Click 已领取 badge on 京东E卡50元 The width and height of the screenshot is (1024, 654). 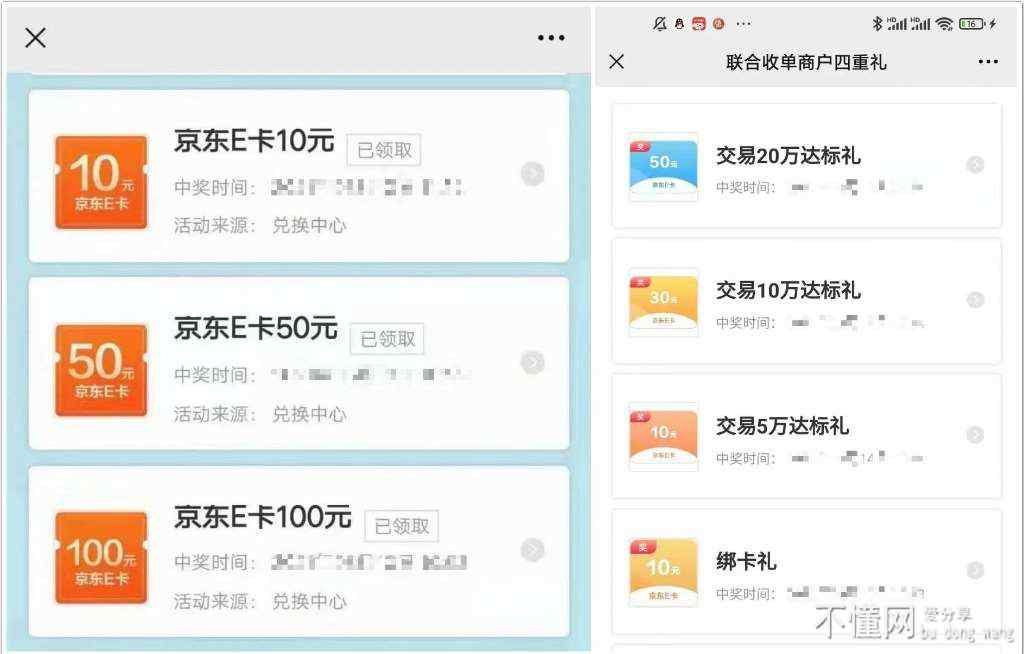[387, 338]
